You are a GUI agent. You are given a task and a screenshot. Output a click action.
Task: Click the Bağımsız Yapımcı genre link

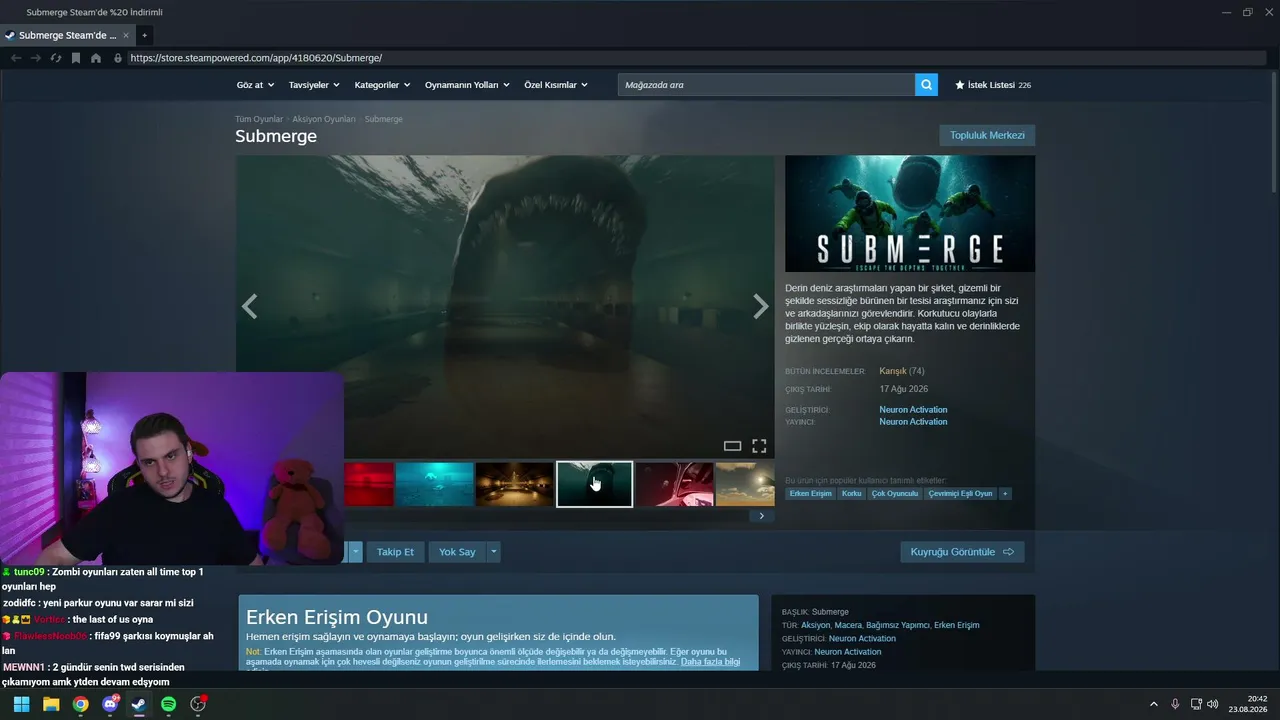tap(898, 625)
